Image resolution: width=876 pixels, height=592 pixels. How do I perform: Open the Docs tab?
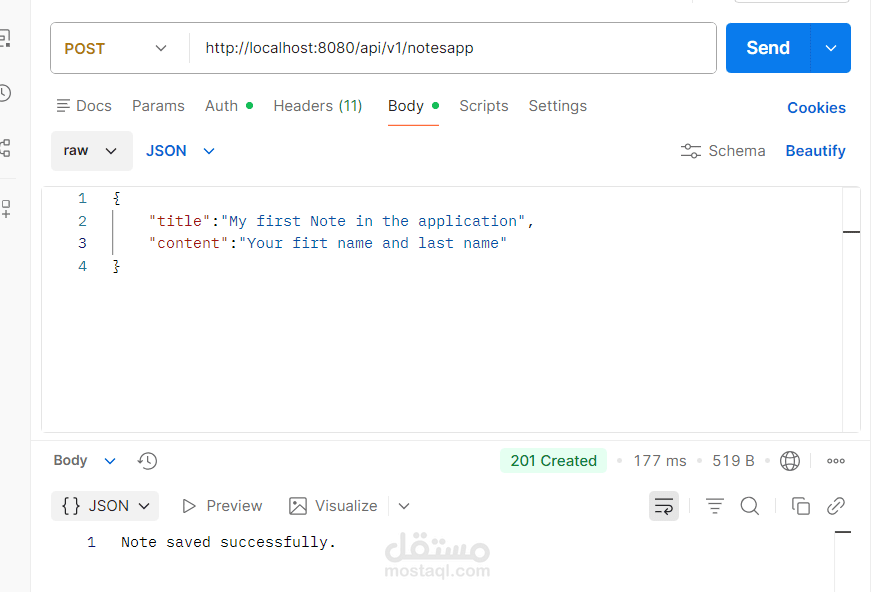point(84,106)
